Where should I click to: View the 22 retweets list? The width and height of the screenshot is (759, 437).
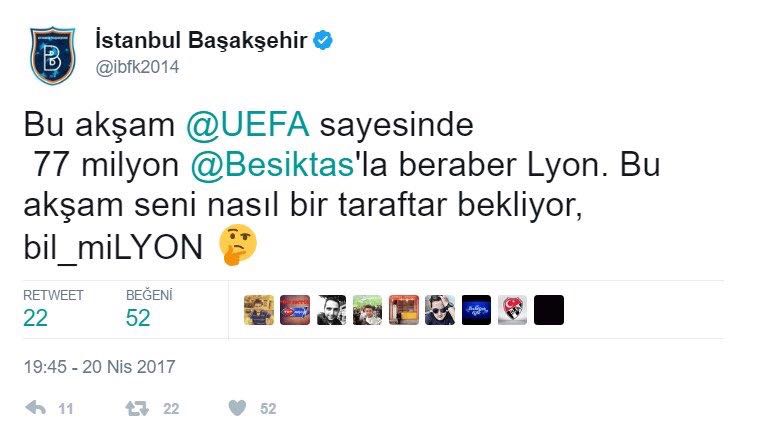coord(53,308)
